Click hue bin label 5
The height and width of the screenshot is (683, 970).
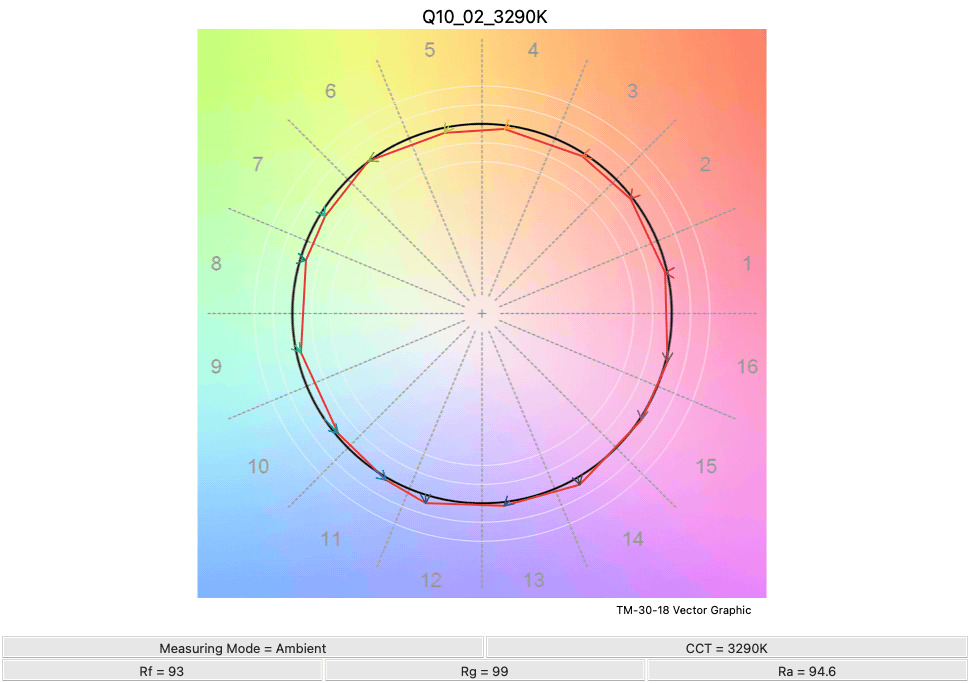tap(430, 49)
